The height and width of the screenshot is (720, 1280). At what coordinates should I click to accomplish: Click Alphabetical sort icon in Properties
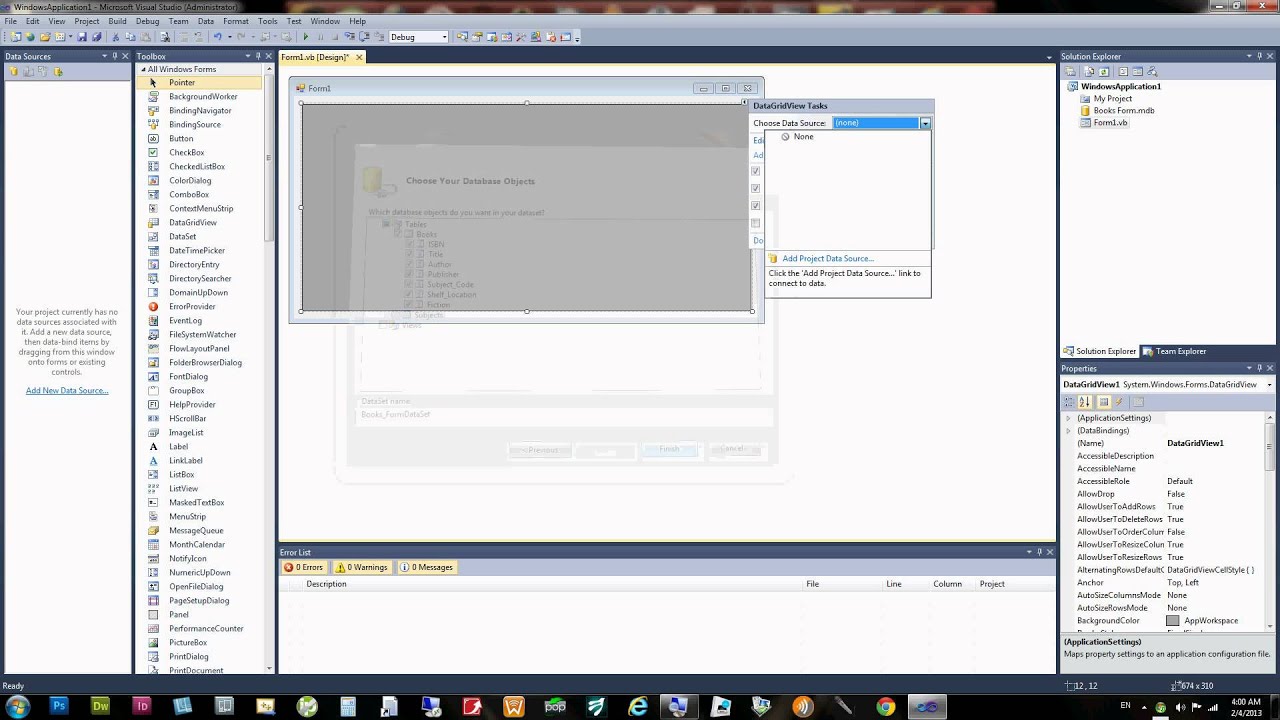coord(1085,402)
